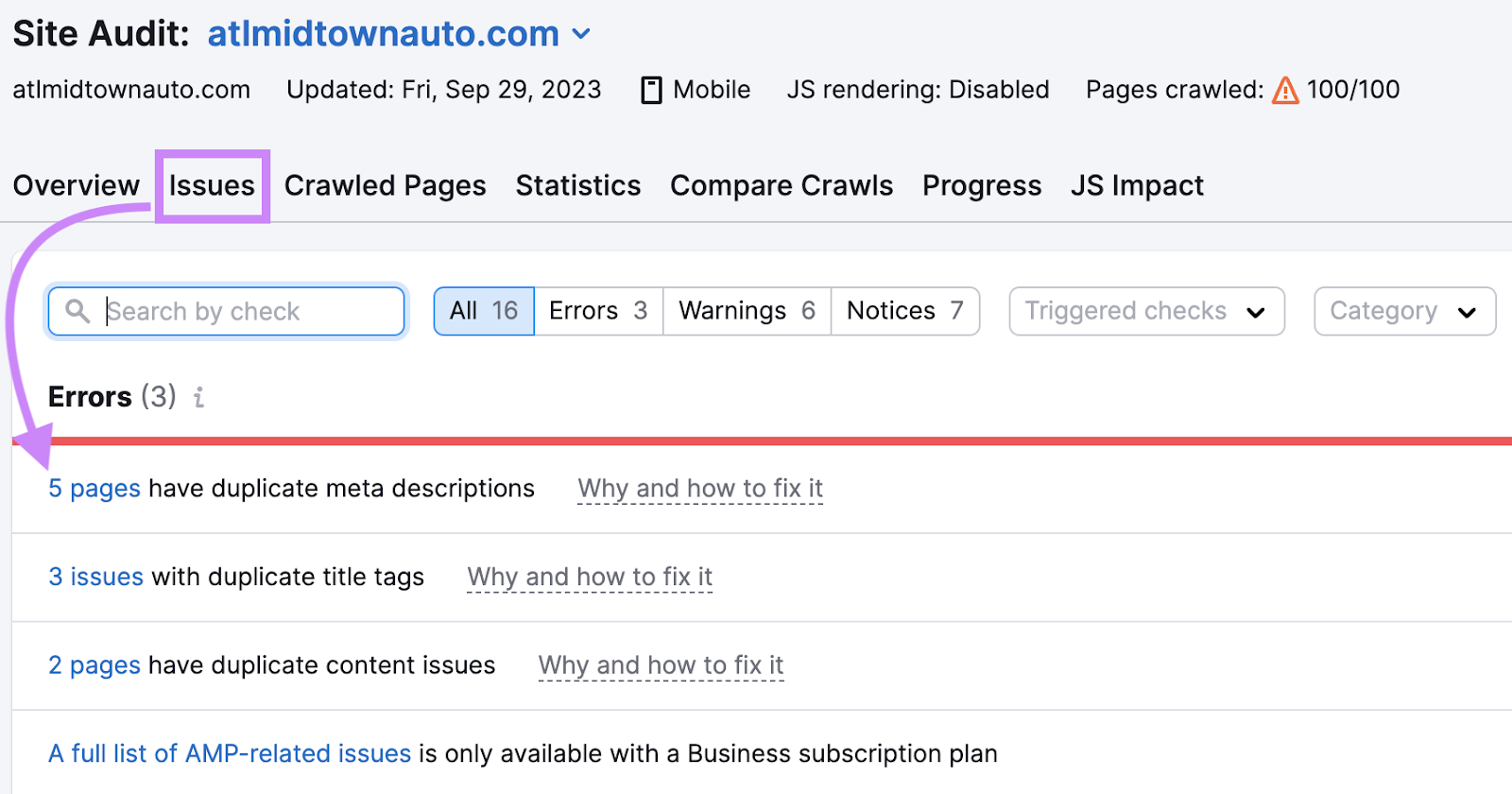This screenshot has height=794, width=1512.
Task: Expand the atlmidtownauto.com project dropdown
Action: [x=582, y=34]
